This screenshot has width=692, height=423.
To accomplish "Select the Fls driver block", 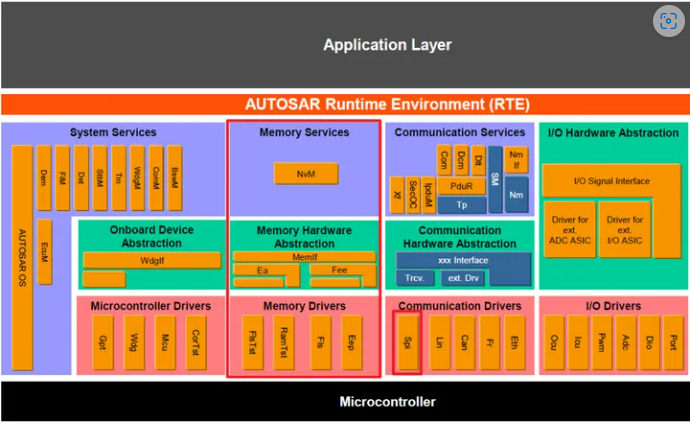I will [x=321, y=343].
